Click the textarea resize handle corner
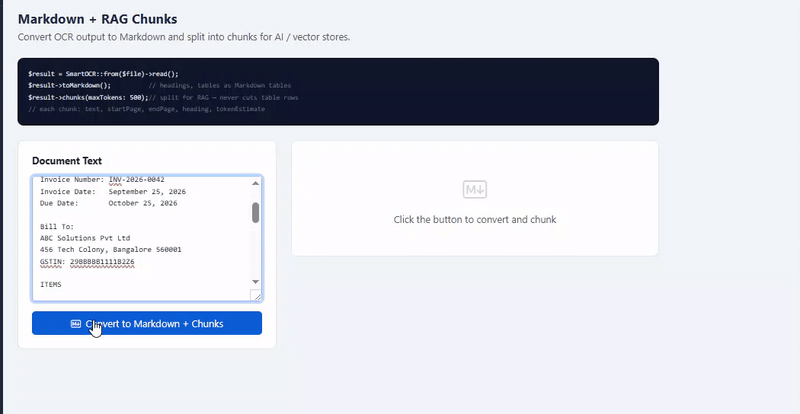800x414 pixels. (x=256, y=296)
